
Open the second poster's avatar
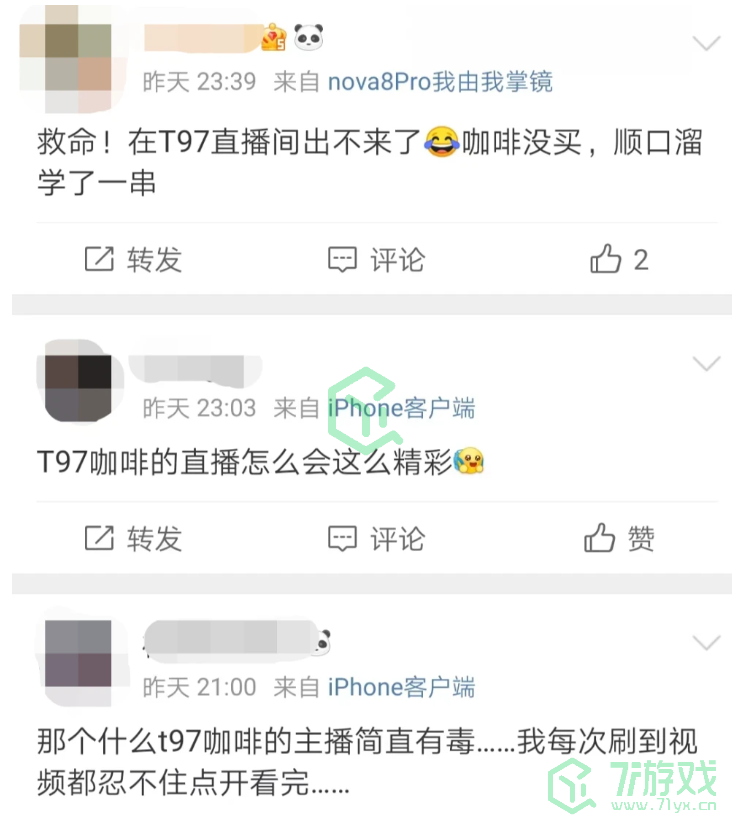tap(79, 381)
